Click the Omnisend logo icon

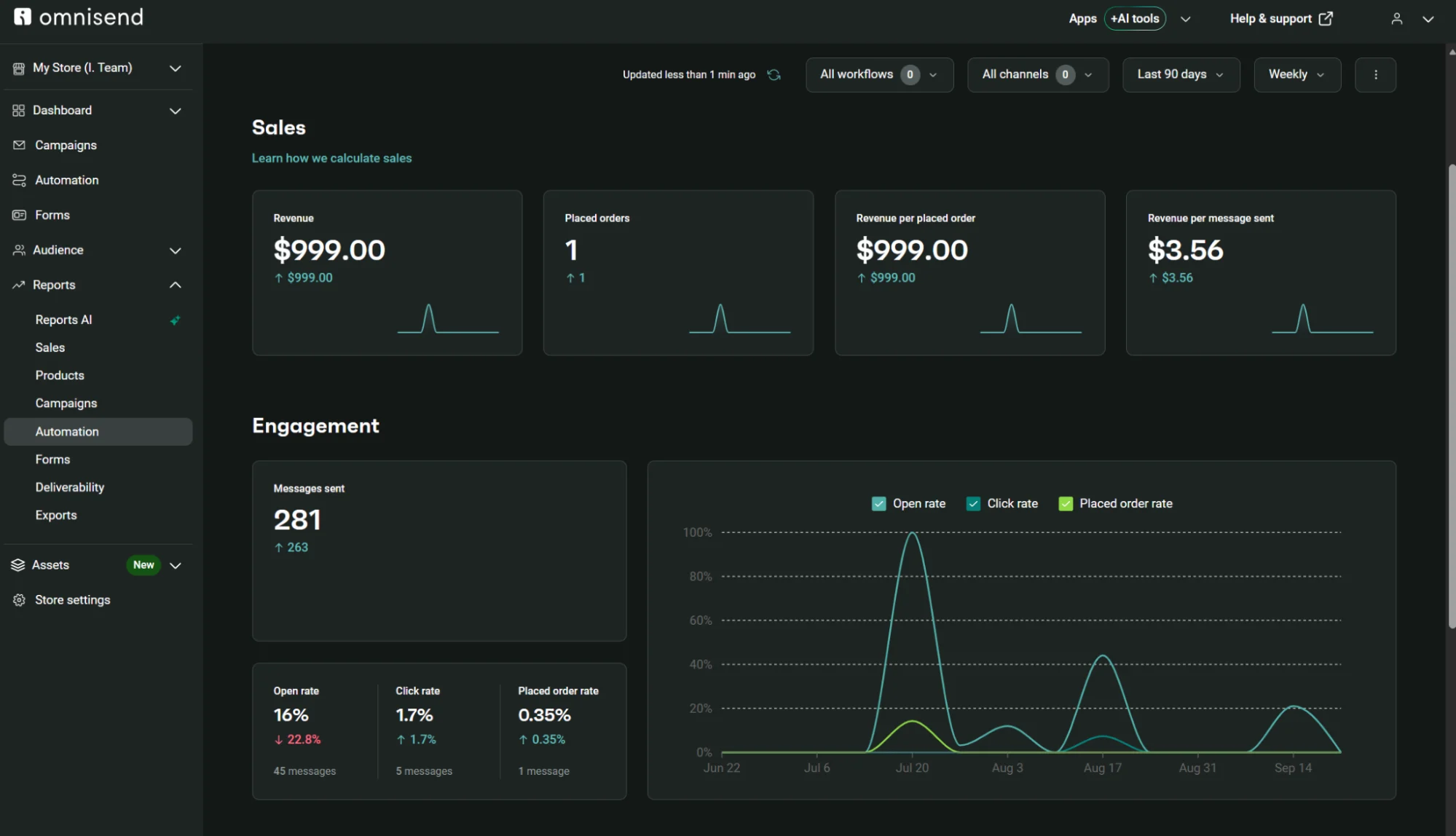pos(23,17)
